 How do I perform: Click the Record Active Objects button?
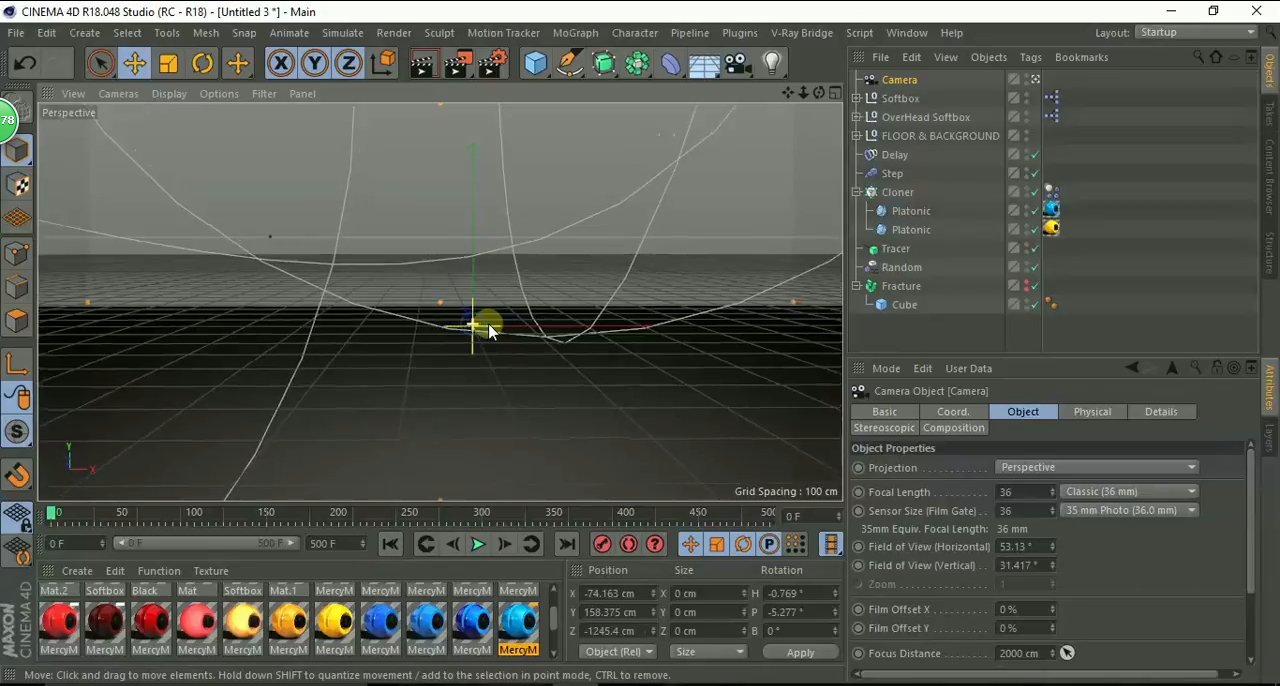coord(602,544)
